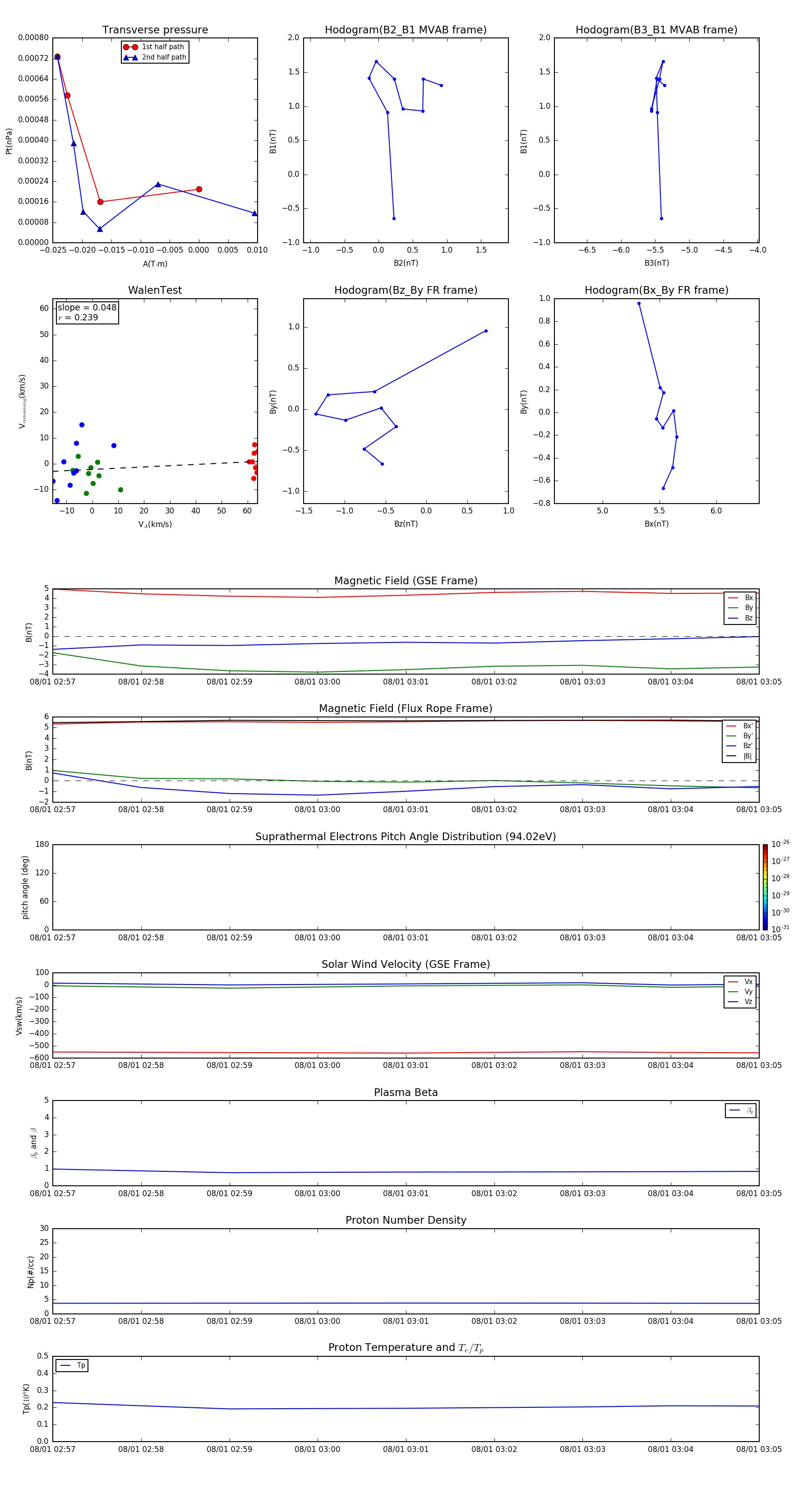
Task: Click the "B2(nT)" x-axis label
Action: point(406,264)
